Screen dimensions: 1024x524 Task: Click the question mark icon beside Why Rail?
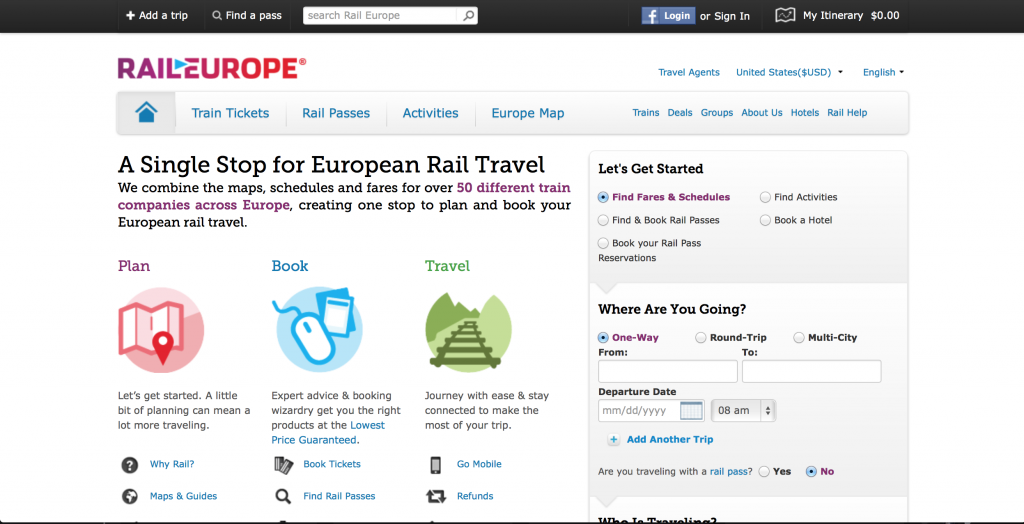pos(130,465)
